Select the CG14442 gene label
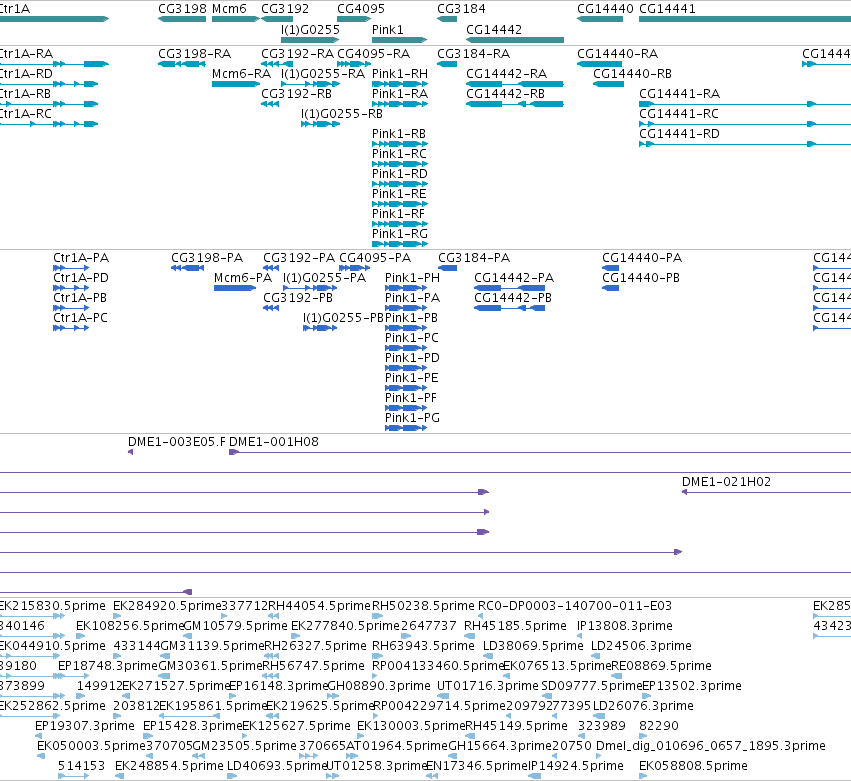The image size is (851, 781). (494, 29)
